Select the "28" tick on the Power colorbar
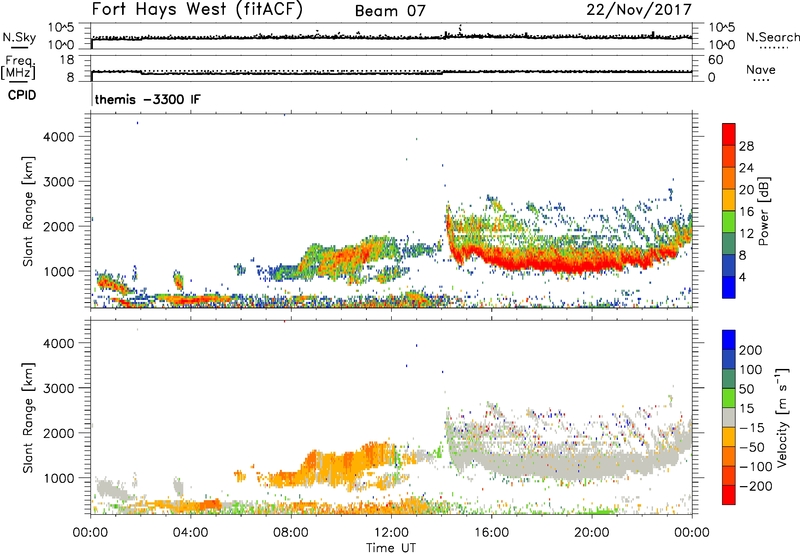This screenshot has height=554, width=800. point(746,146)
